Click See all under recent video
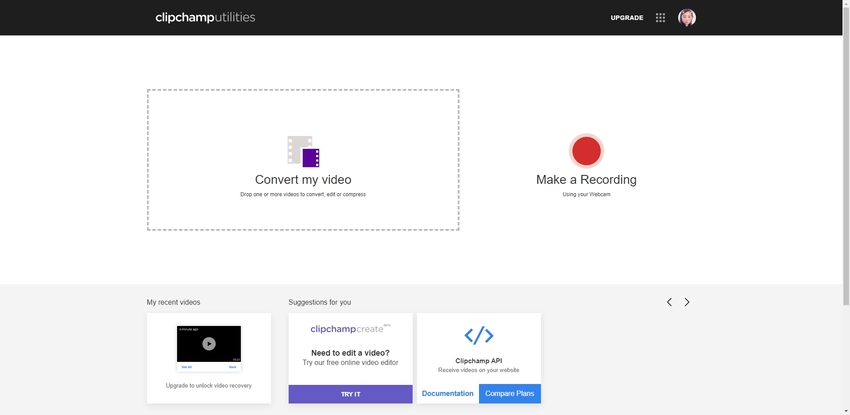 tap(186, 367)
